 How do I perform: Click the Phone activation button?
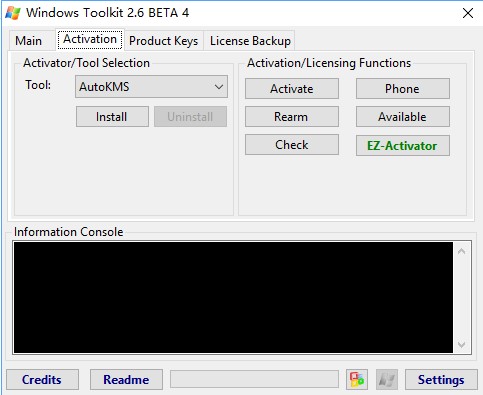coord(403,89)
